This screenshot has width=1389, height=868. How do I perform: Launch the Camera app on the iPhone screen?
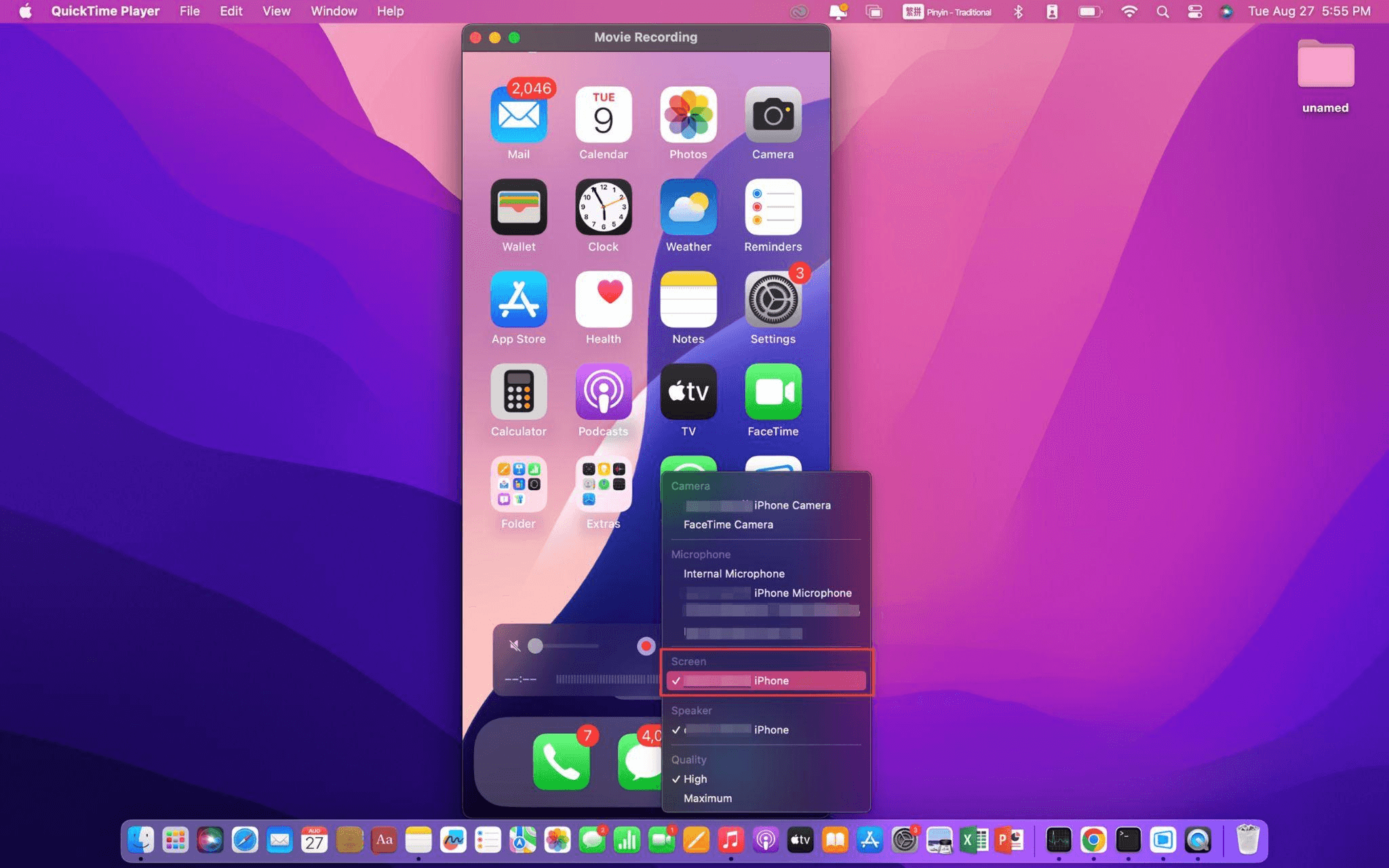772,115
